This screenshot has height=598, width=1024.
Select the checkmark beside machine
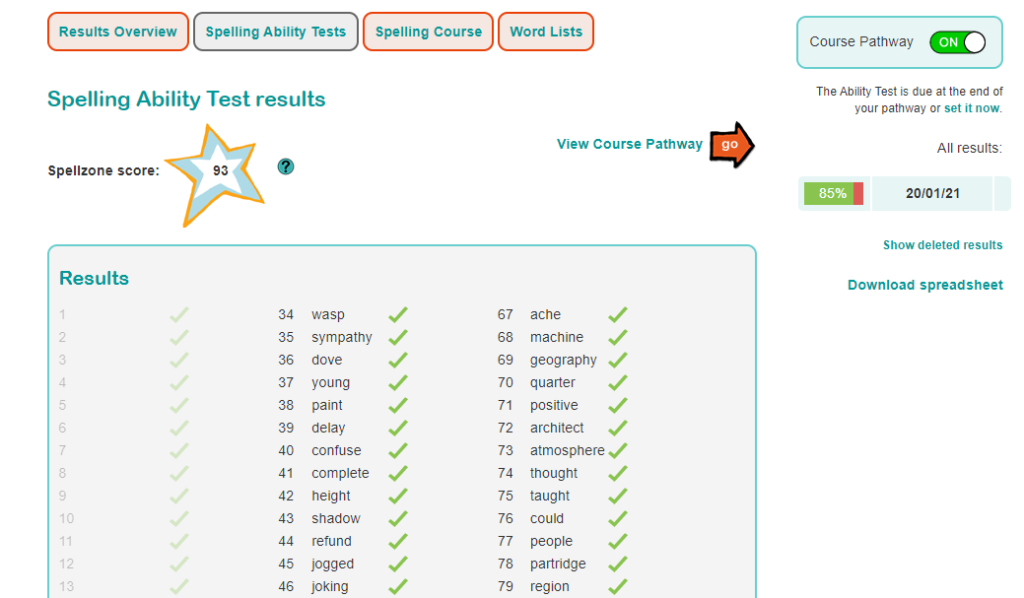pyautogui.click(x=617, y=336)
